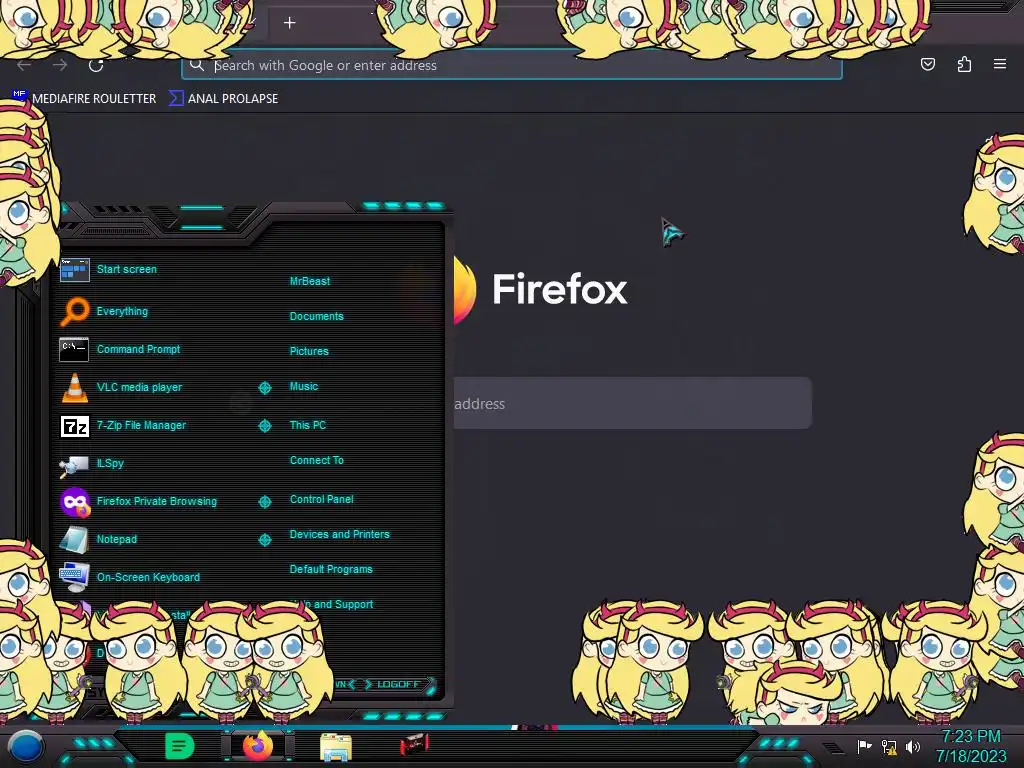
Task: Open Control Panel from start menu
Action: click(321, 500)
